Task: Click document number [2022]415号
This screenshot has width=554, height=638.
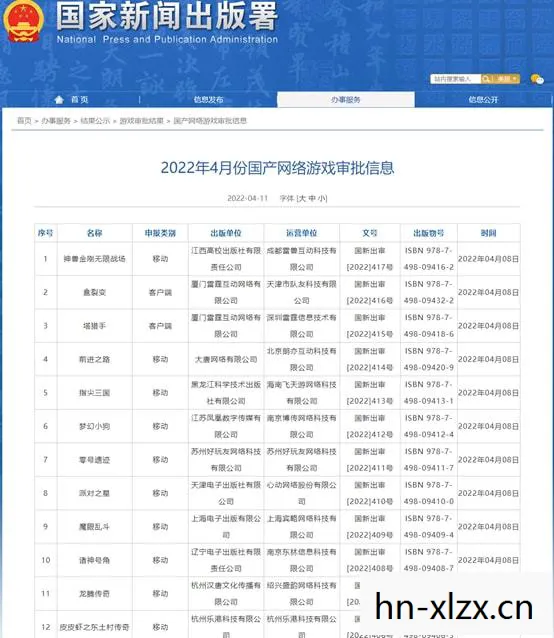Action: [370, 334]
